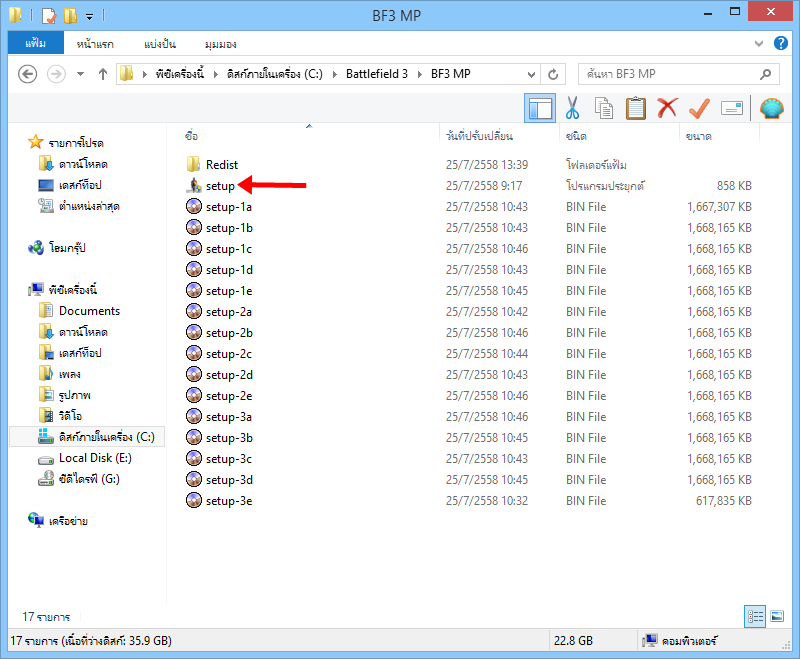Click the orange checkmark Properties icon
The width and height of the screenshot is (800, 659).
pos(699,108)
